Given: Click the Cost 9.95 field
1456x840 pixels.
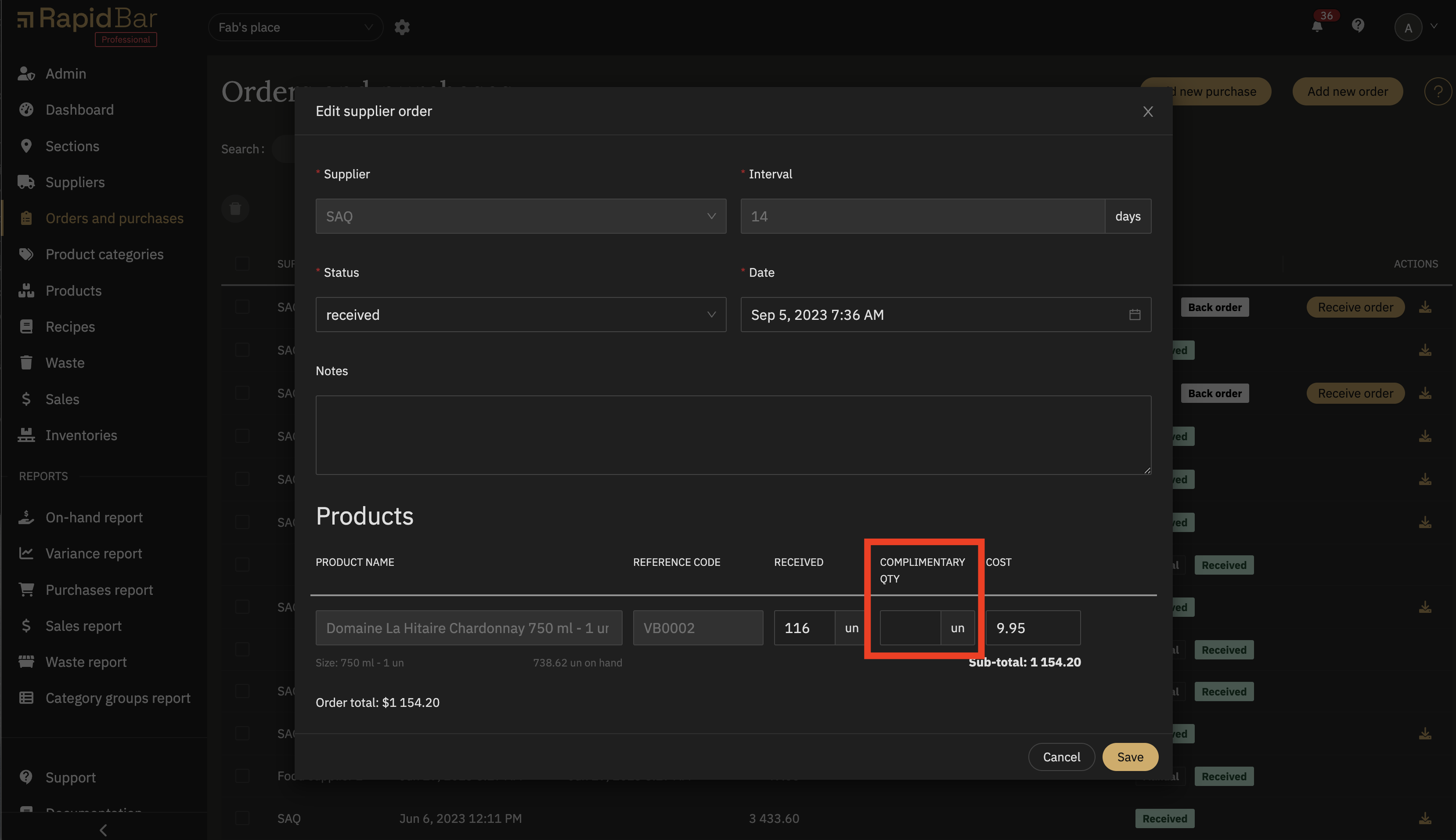Looking at the screenshot, I should coord(1033,628).
